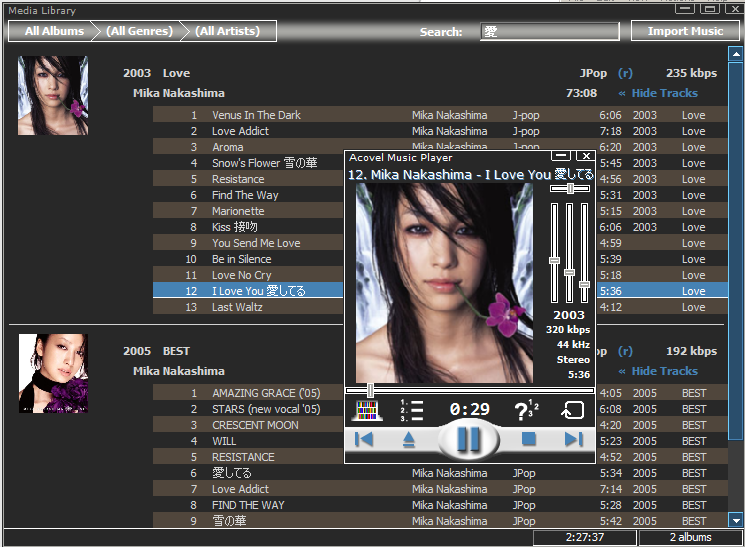Click the (r) rating link for BEST album
The height and width of the screenshot is (547, 745).
(625, 351)
